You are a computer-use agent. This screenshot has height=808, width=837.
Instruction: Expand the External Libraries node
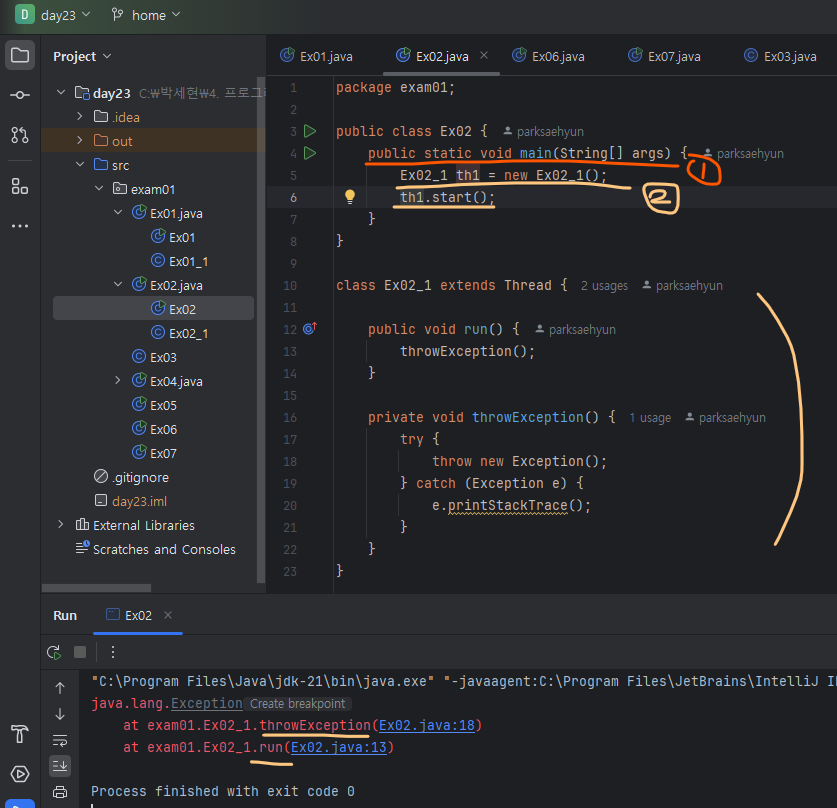point(61,525)
